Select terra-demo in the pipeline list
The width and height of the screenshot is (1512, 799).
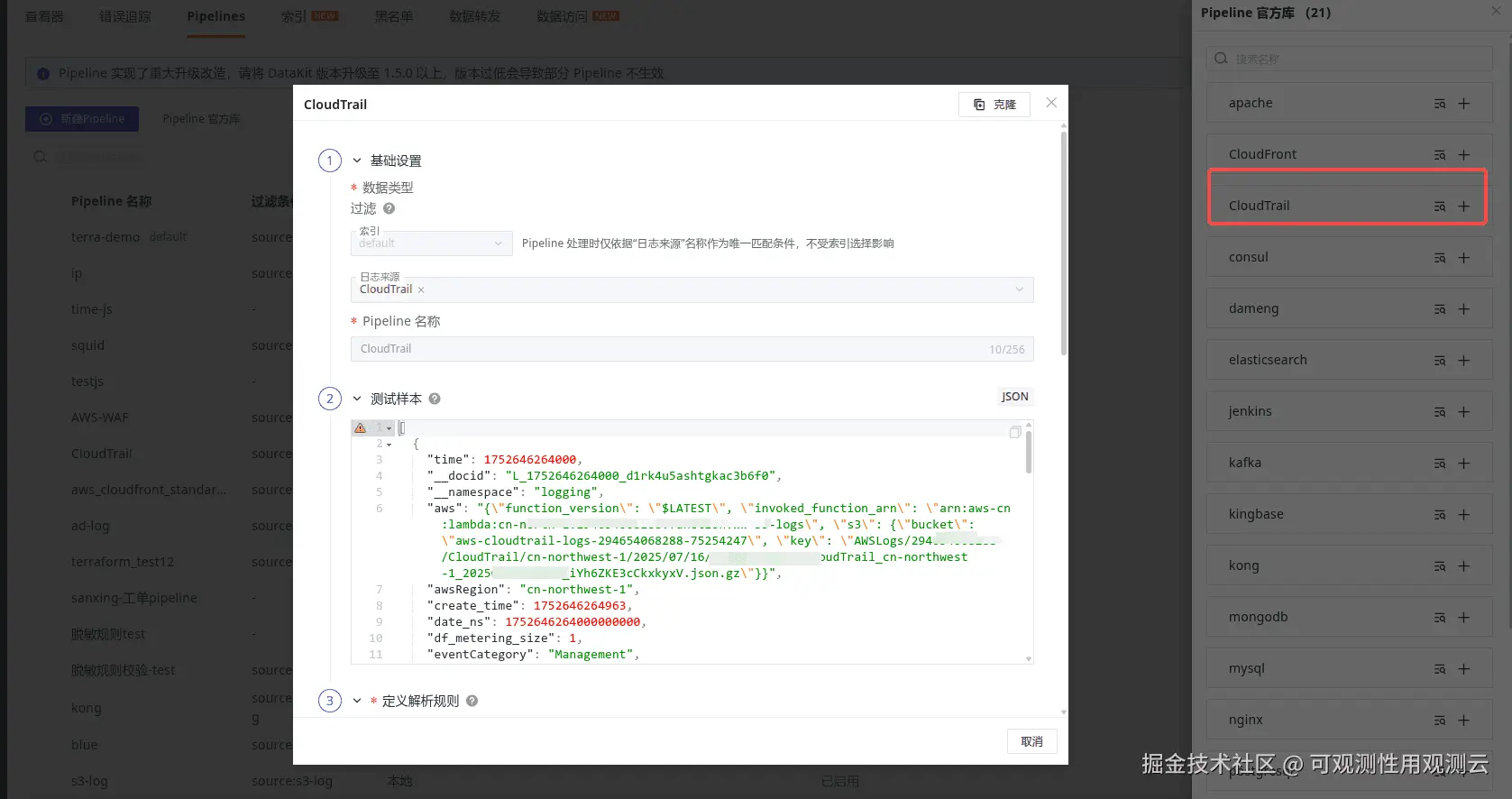coord(105,237)
